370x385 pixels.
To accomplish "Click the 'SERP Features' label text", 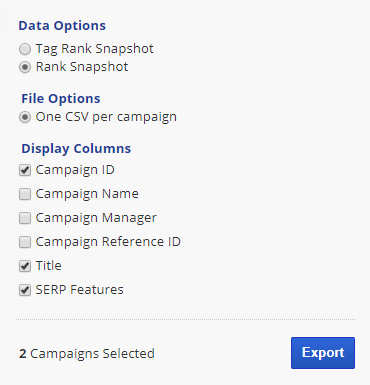I will [x=80, y=290].
